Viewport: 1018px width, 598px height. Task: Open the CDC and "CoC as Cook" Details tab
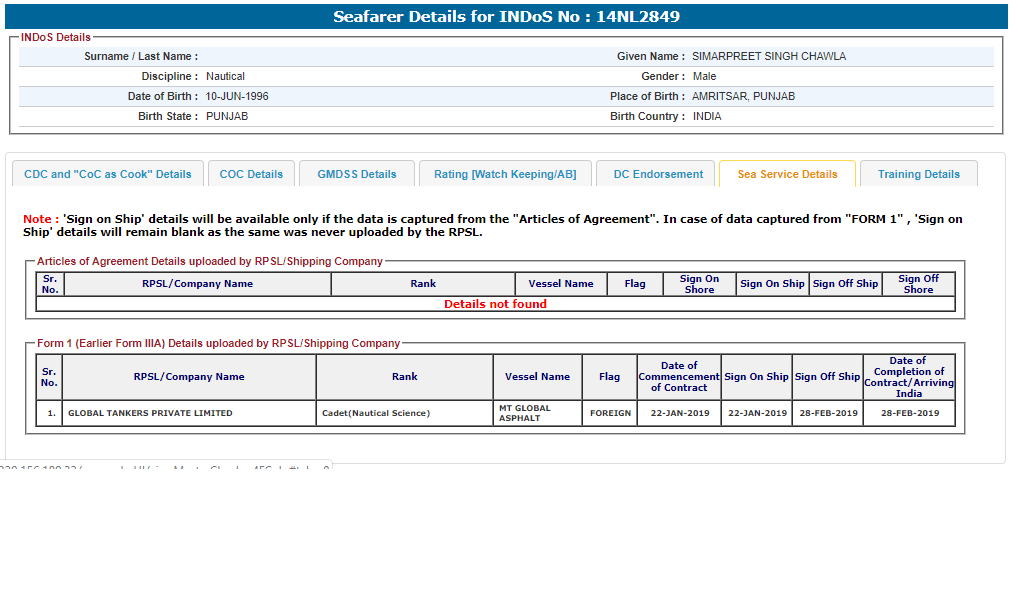pos(107,174)
